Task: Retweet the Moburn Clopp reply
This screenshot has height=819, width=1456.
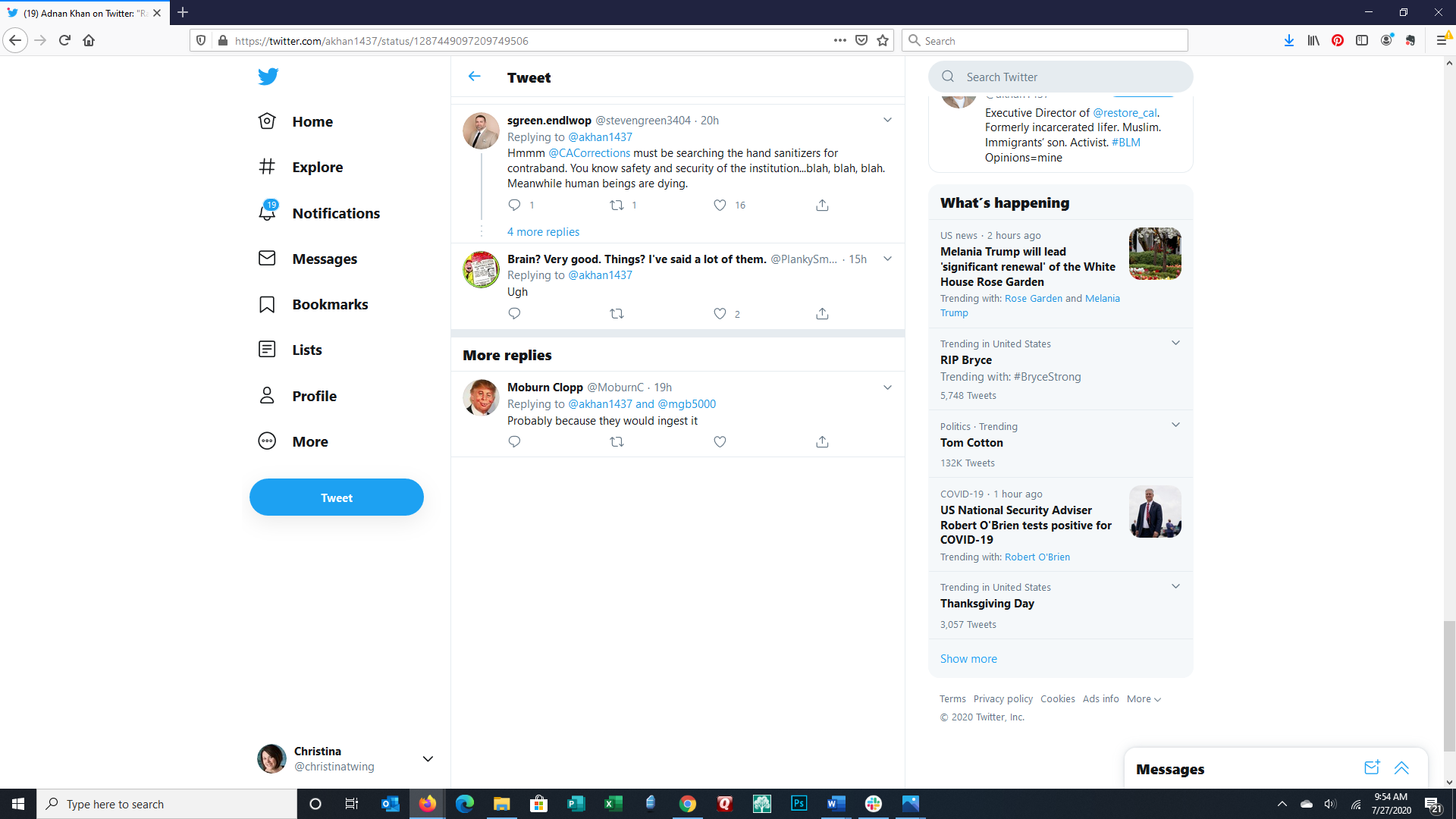Action: coord(617,442)
